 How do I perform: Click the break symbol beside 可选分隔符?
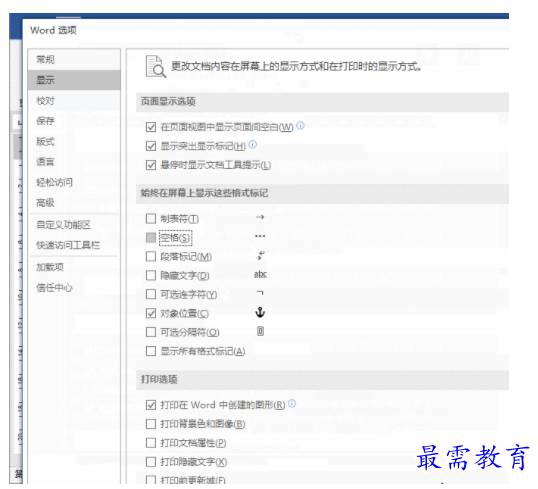(x=260, y=331)
